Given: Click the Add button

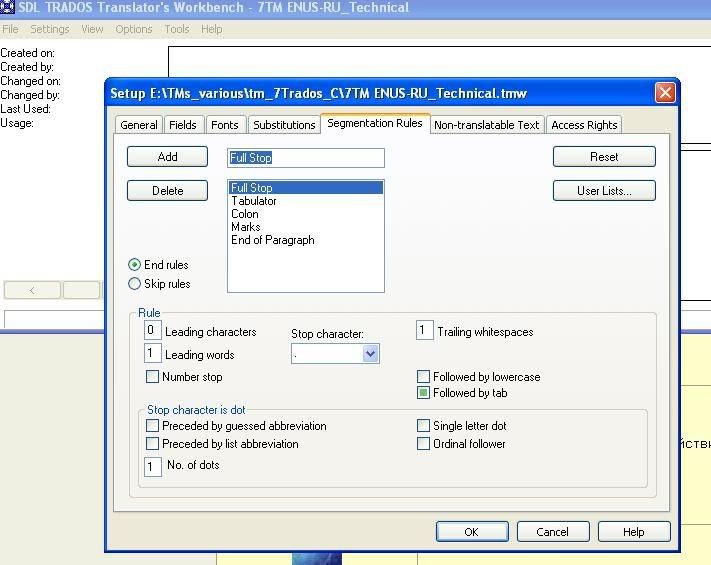Looking at the screenshot, I should coord(167,156).
